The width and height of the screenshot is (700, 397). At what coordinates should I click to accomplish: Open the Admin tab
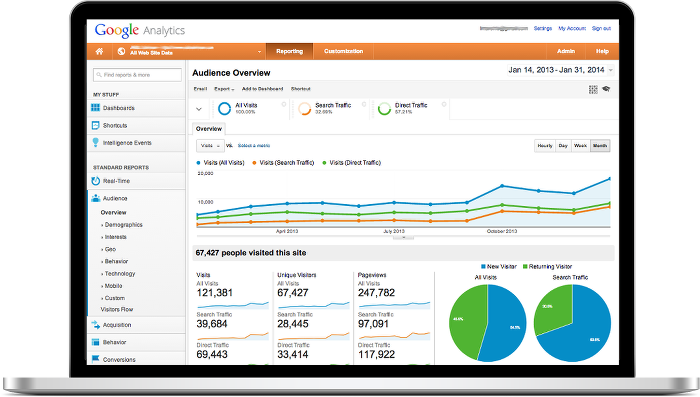(566, 51)
